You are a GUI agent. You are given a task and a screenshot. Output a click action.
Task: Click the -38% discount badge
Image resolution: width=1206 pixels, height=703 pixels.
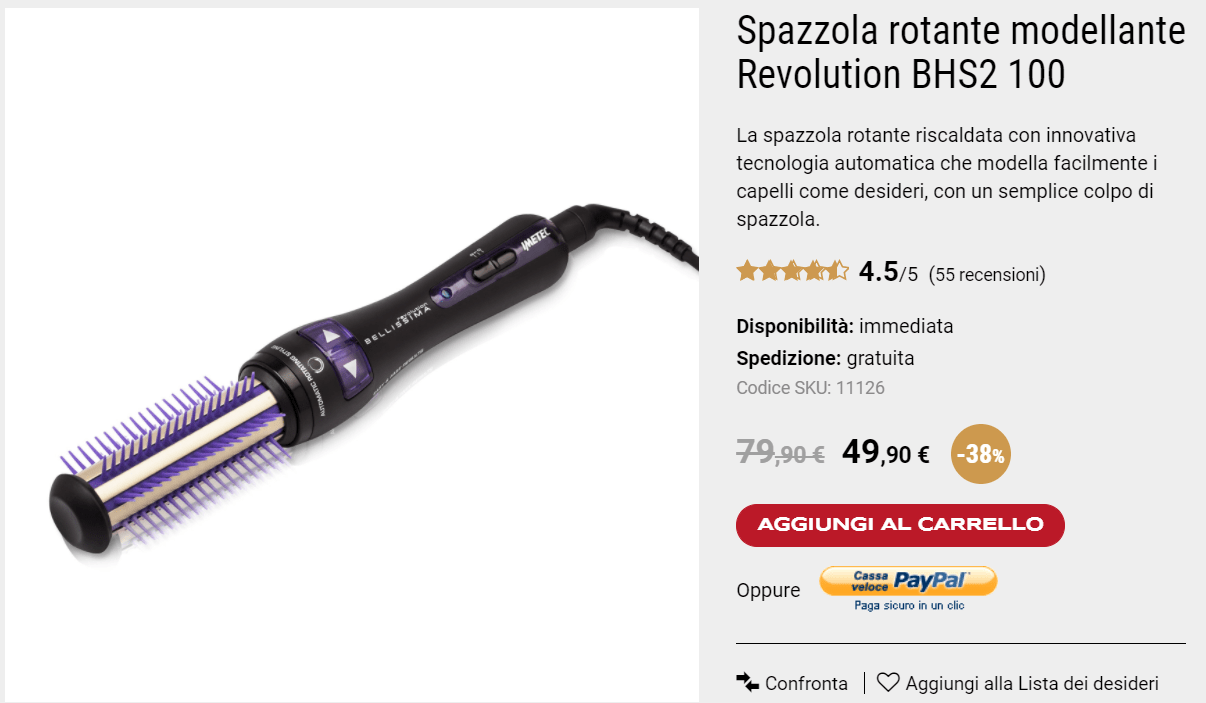coord(980,454)
